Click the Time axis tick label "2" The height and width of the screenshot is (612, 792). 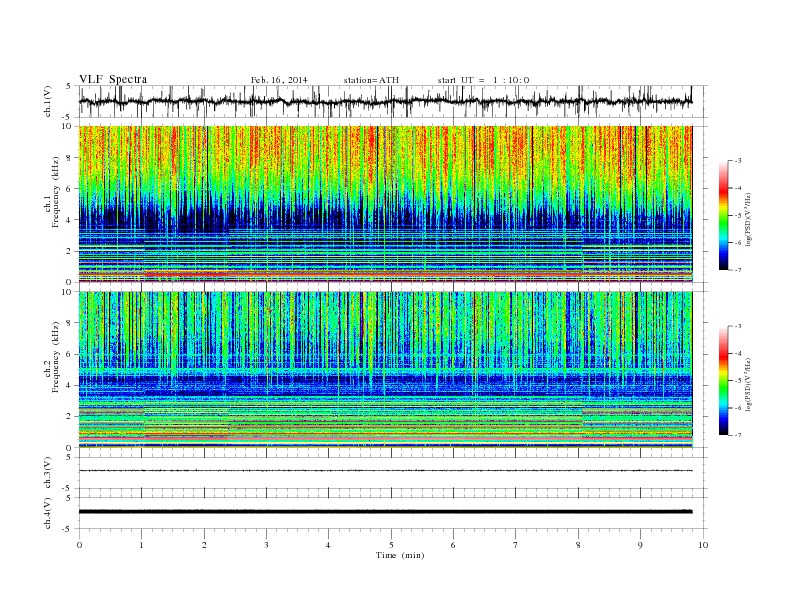pyautogui.click(x=204, y=545)
